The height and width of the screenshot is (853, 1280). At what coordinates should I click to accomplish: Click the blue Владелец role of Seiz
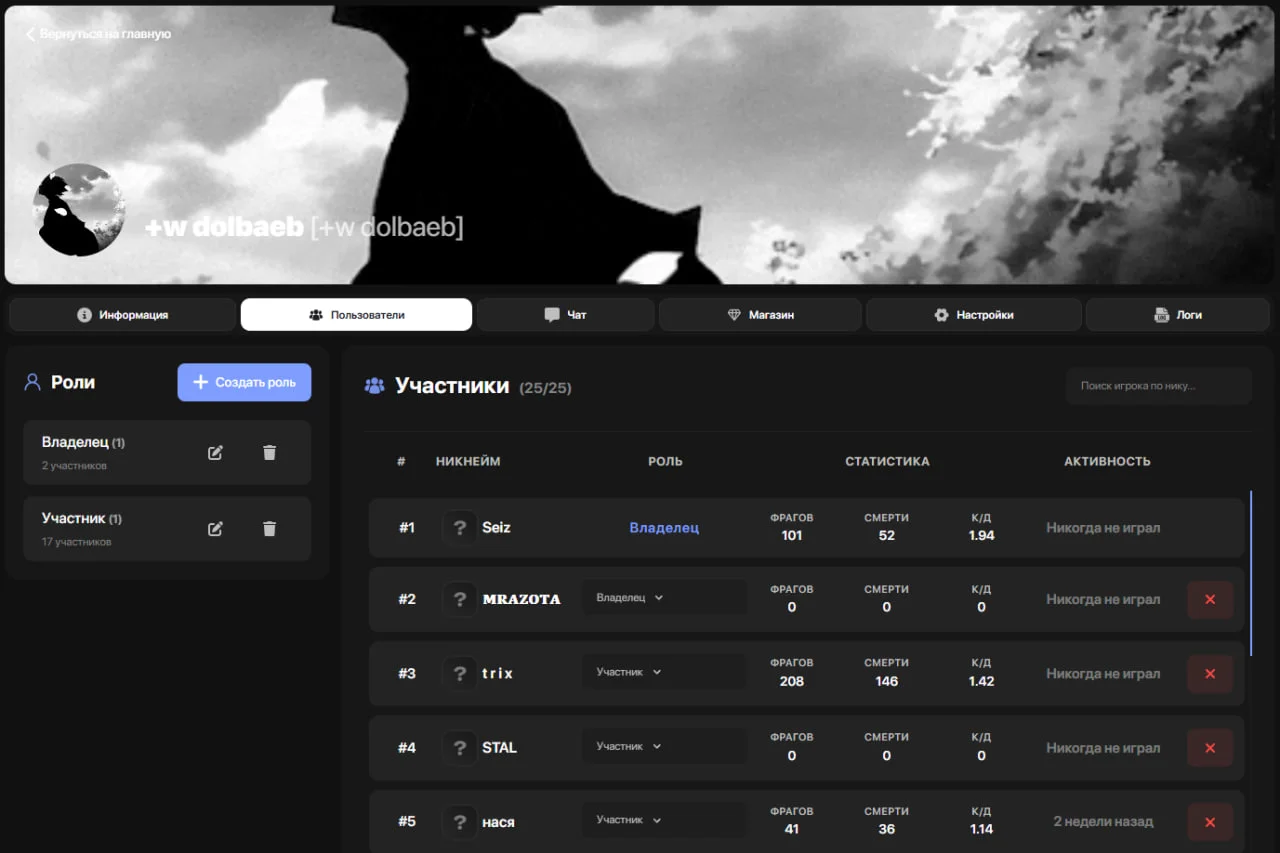click(664, 527)
